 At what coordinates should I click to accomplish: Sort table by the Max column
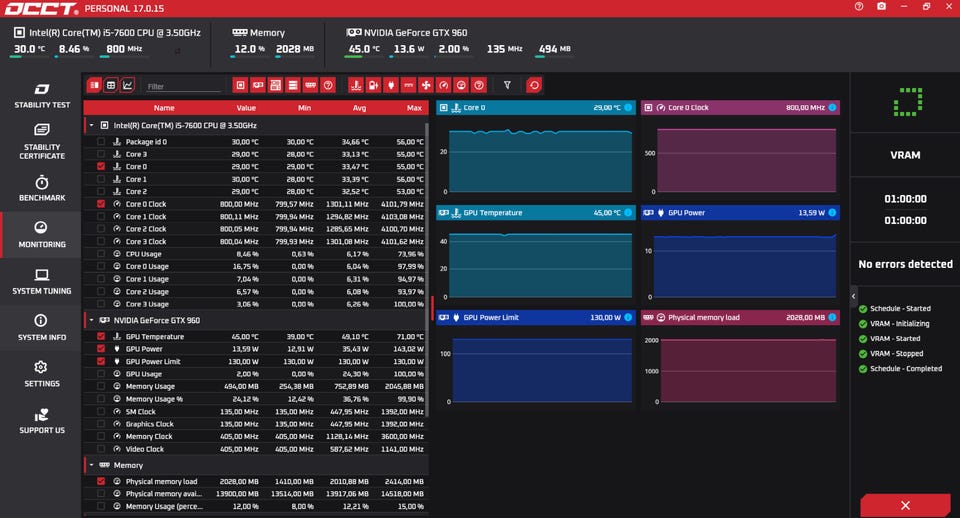[x=414, y=108]
